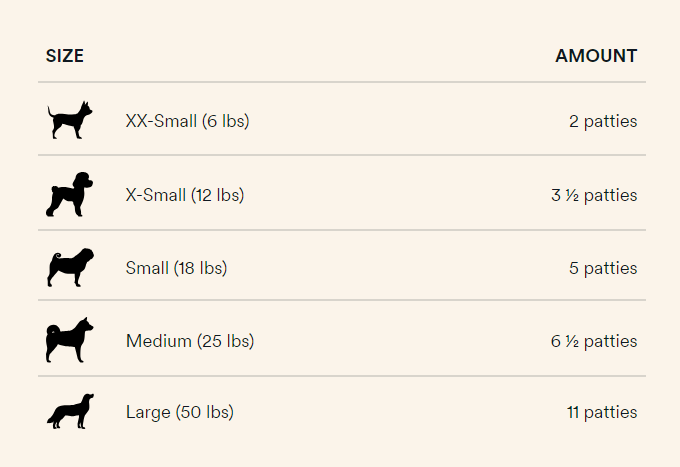Click the Medium size name

(158, 341)
